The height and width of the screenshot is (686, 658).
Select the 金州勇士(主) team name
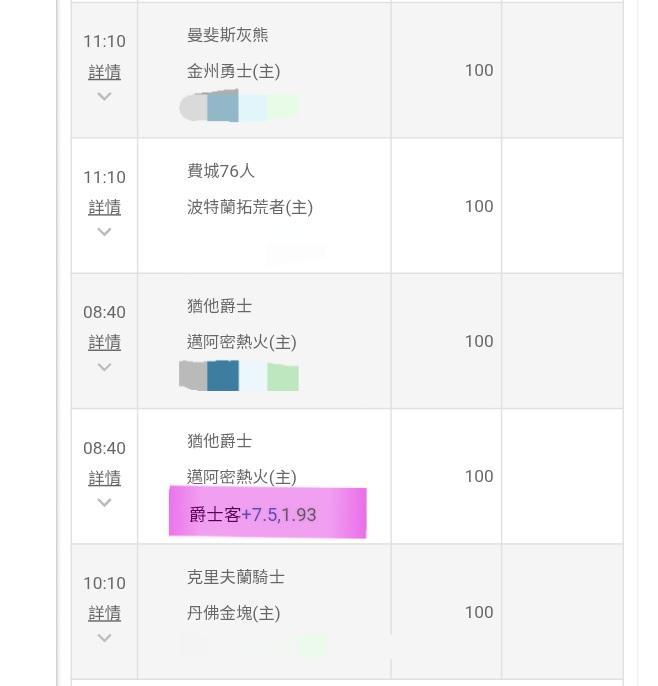pos(233,71)
